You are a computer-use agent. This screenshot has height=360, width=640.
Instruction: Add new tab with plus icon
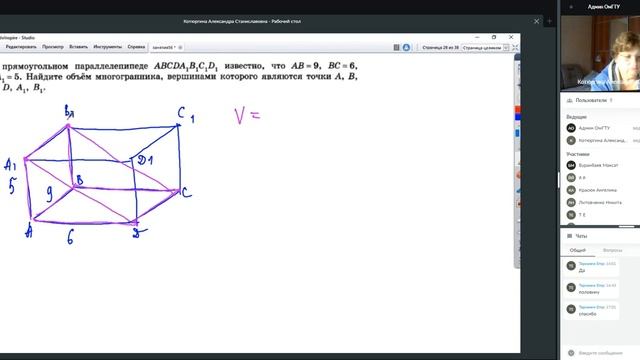point(549,21)
